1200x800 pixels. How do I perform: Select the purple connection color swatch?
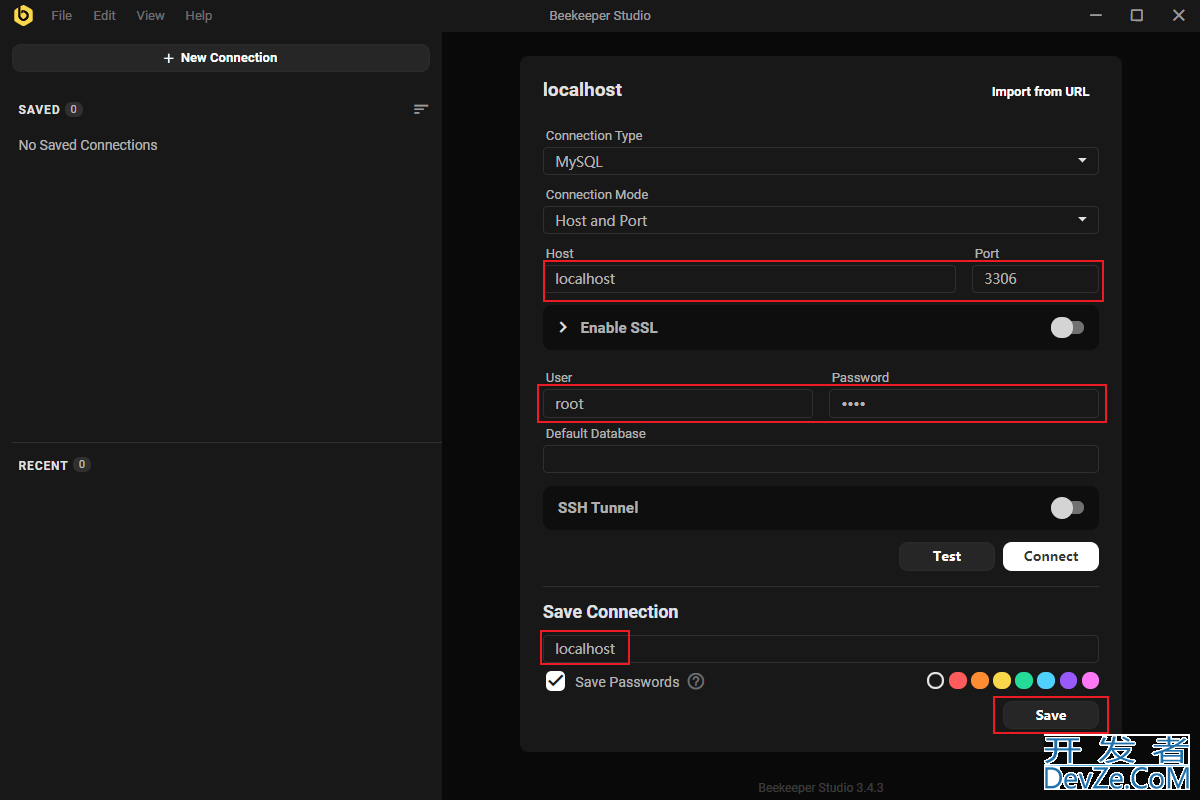(1068, 681)
